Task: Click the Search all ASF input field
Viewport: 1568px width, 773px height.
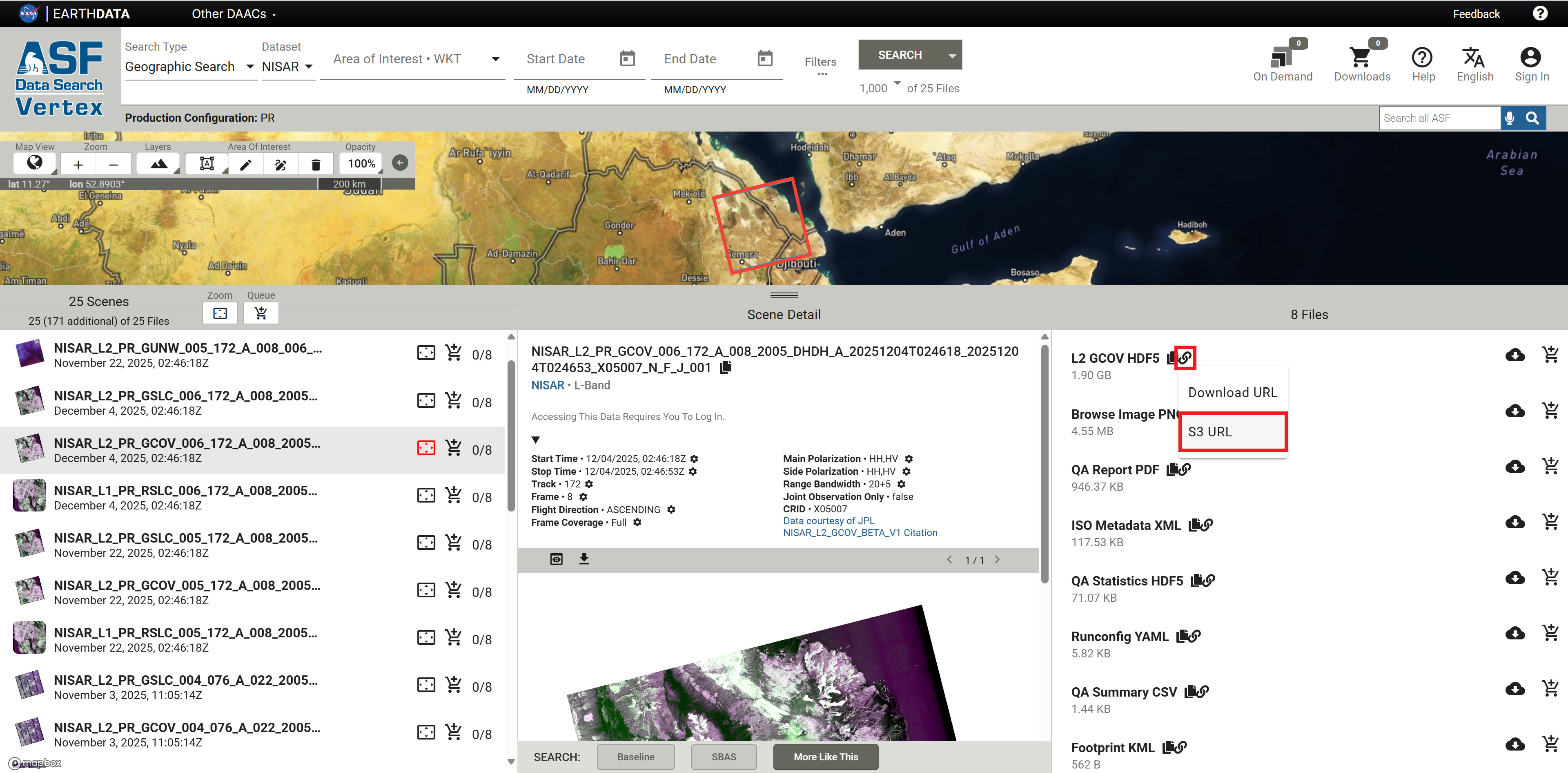Action: tap(1437, 118)
